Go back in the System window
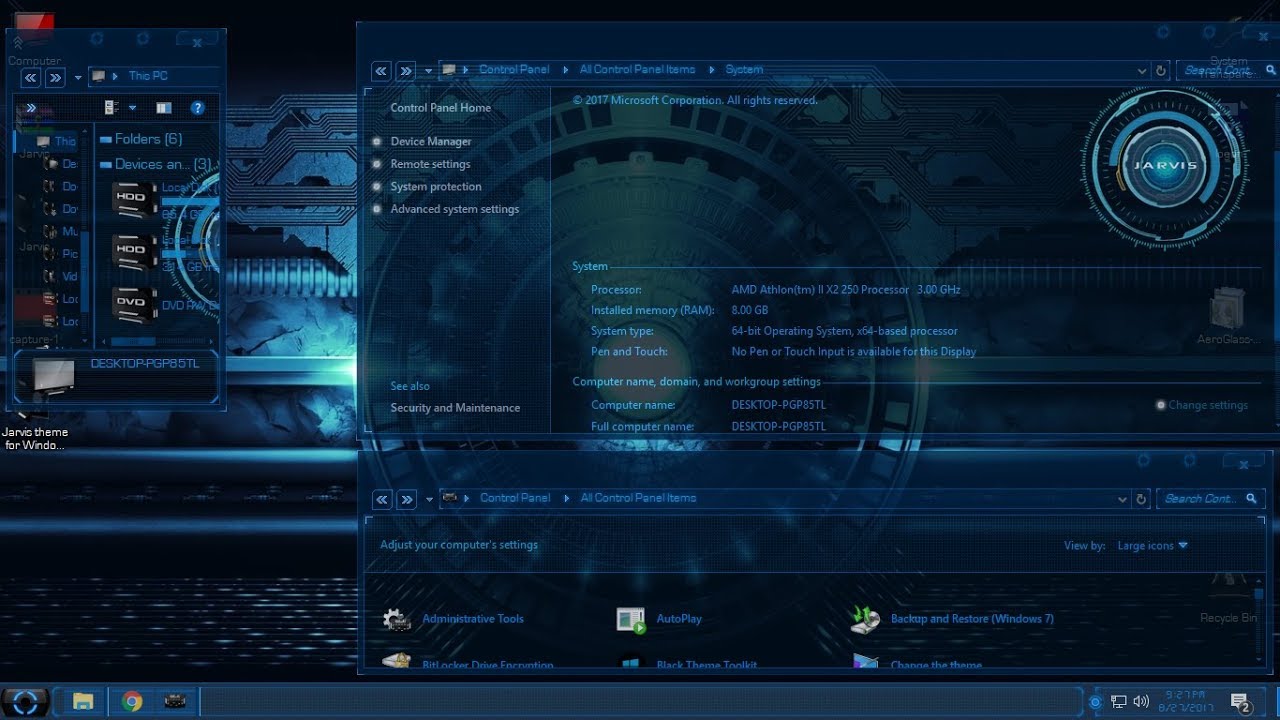This screenshot has height=720, width=1280. tap(381, 71)
